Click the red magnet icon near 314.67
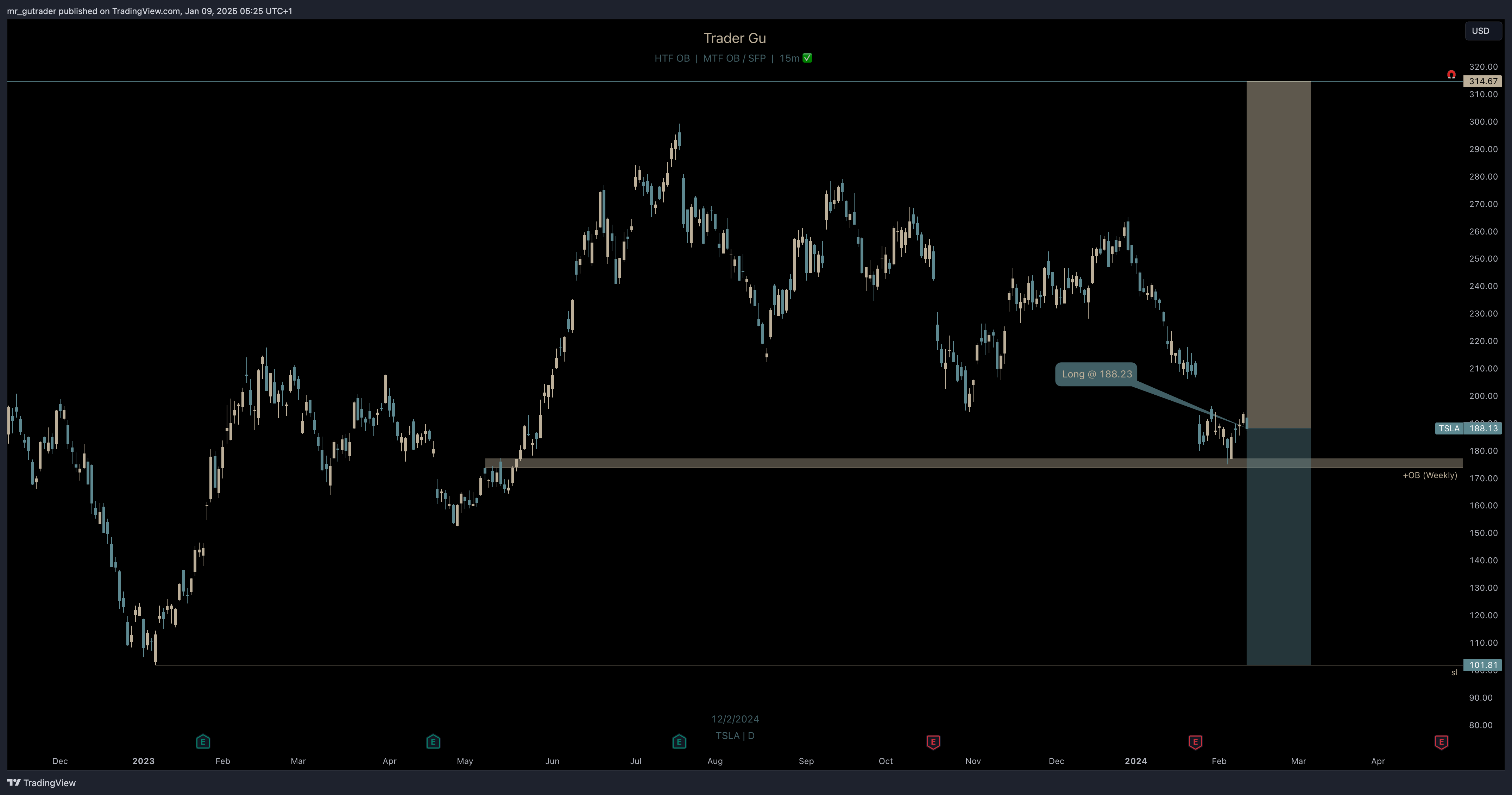Viewport: 1512px width, 795px height. (x=1451, y=75)
